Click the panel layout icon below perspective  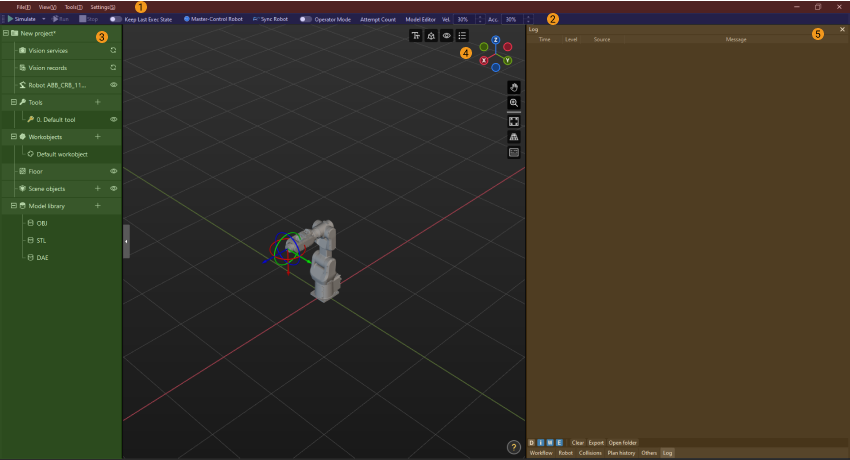point(513,153)
